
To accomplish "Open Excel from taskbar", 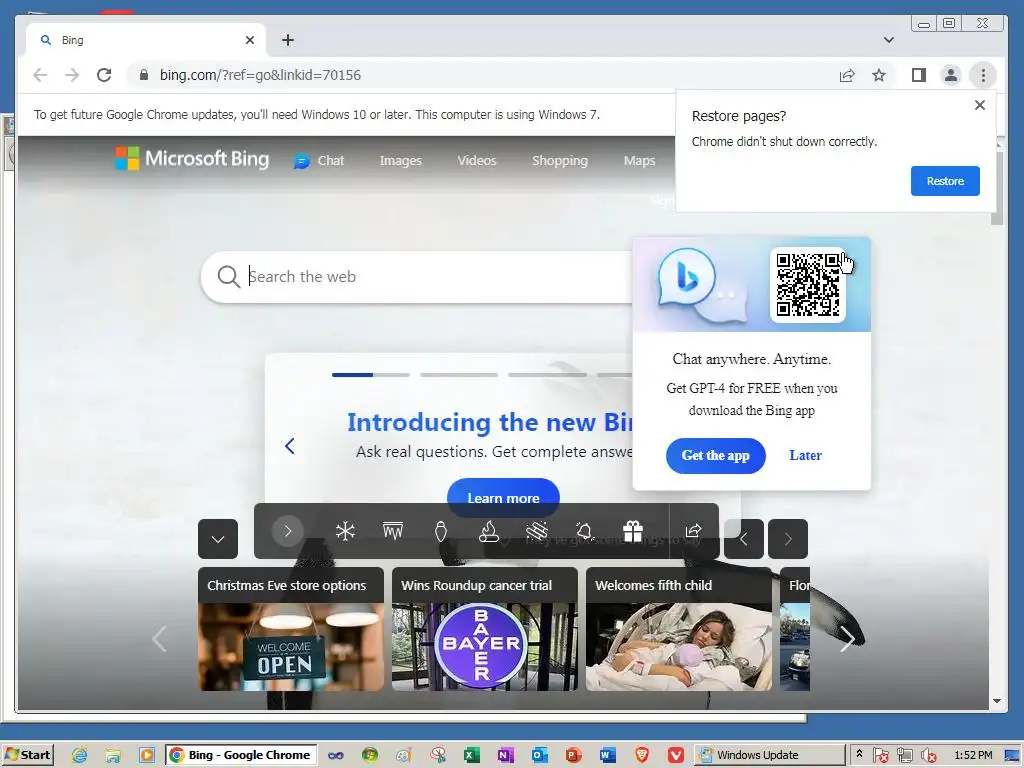I will 472,755.
